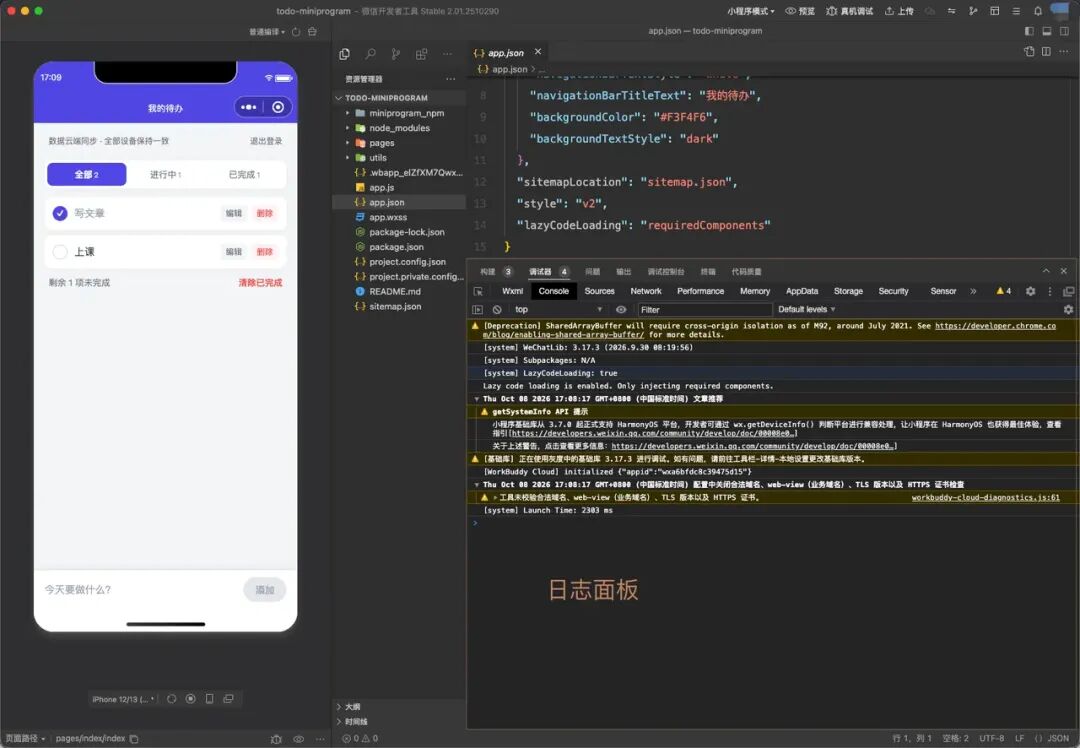Click 清除已完成 link
The width and height of the screenshot is (1080, 748).
260,282
